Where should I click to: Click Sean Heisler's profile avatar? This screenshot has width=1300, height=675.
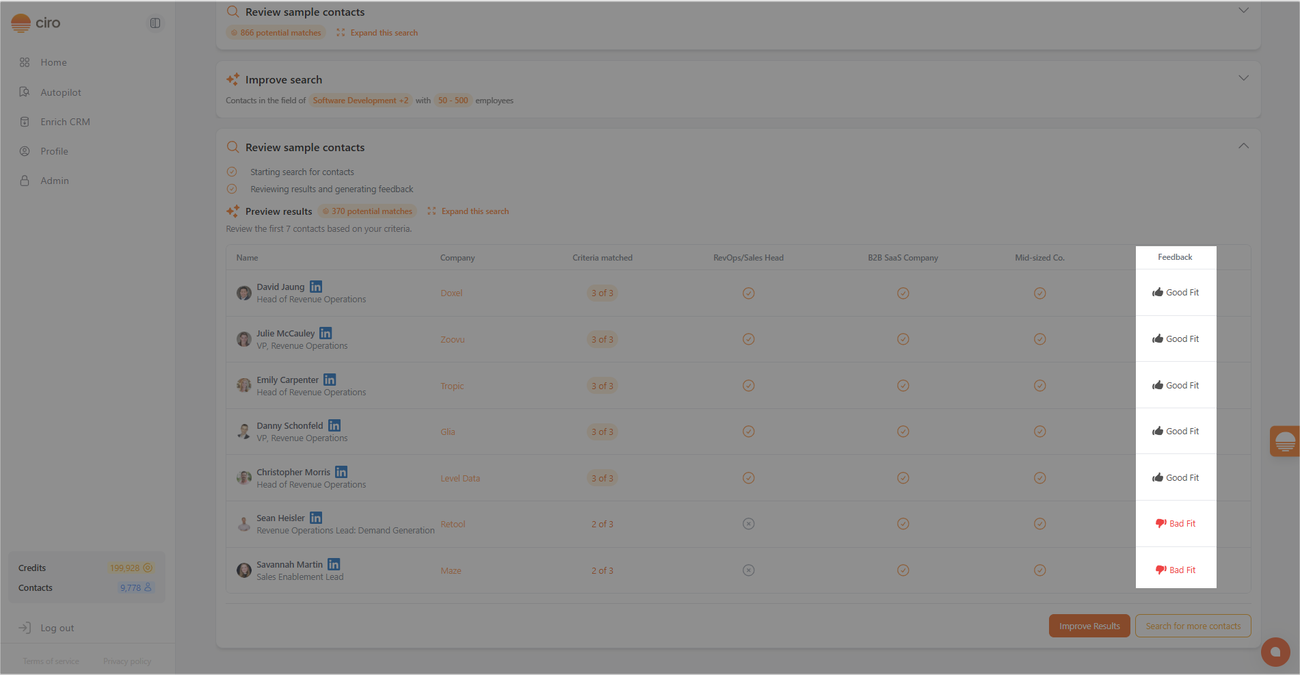[x=244, y=524]
